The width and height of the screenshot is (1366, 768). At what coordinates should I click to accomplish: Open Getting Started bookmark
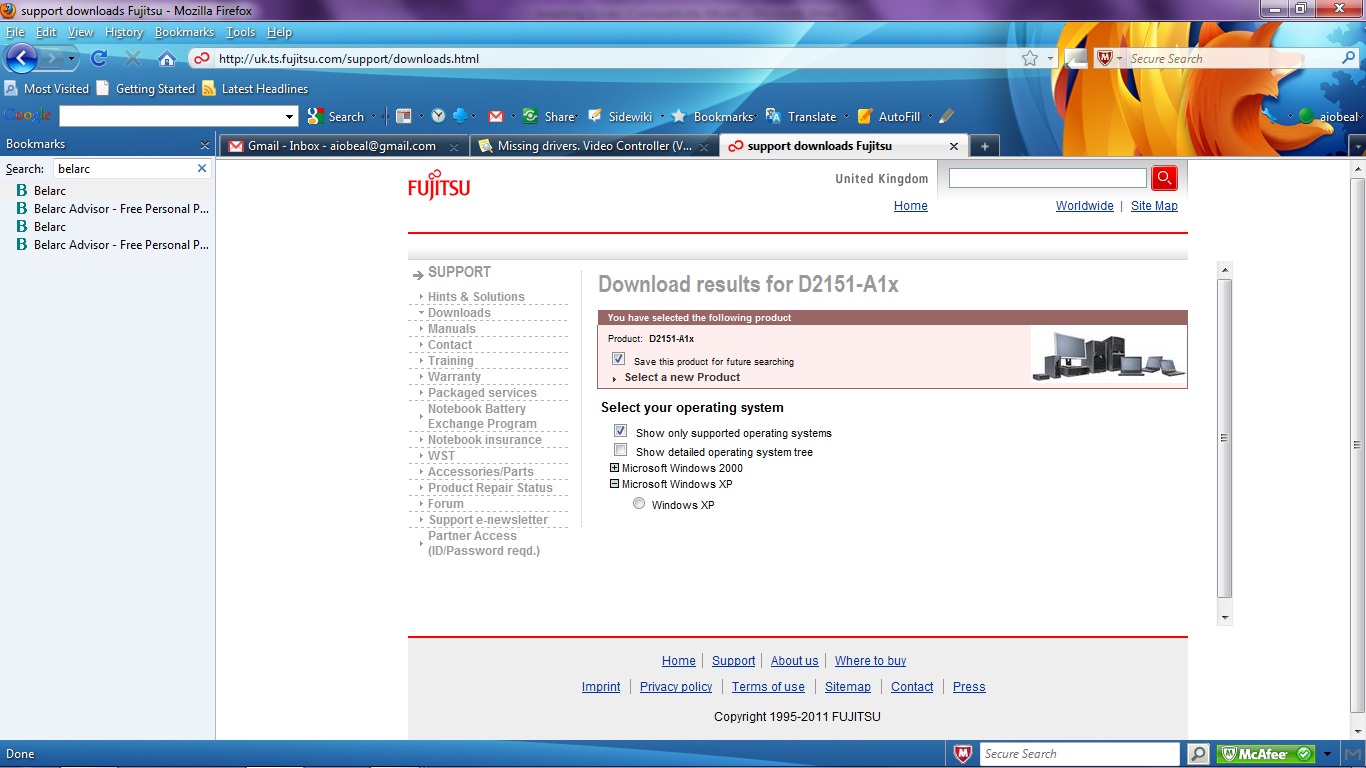coord(145,88)
